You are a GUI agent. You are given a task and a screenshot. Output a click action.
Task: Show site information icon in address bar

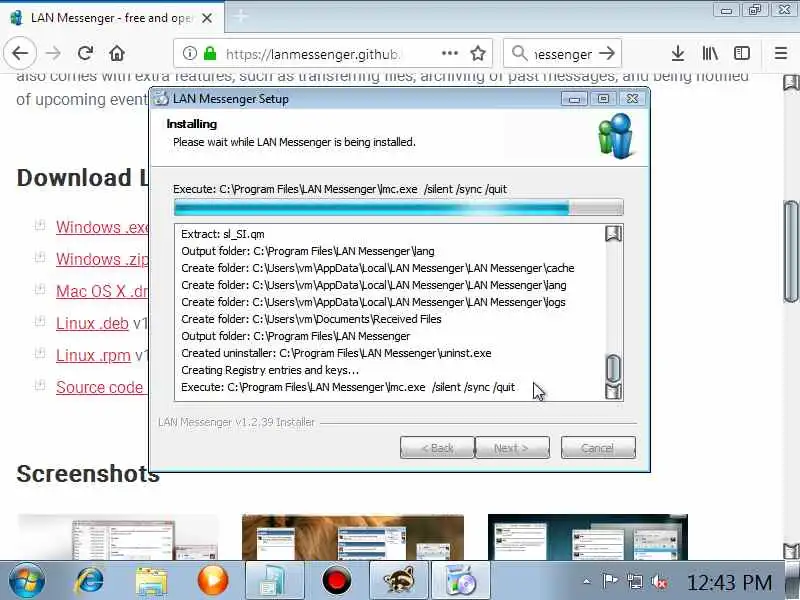coord(189,53)
